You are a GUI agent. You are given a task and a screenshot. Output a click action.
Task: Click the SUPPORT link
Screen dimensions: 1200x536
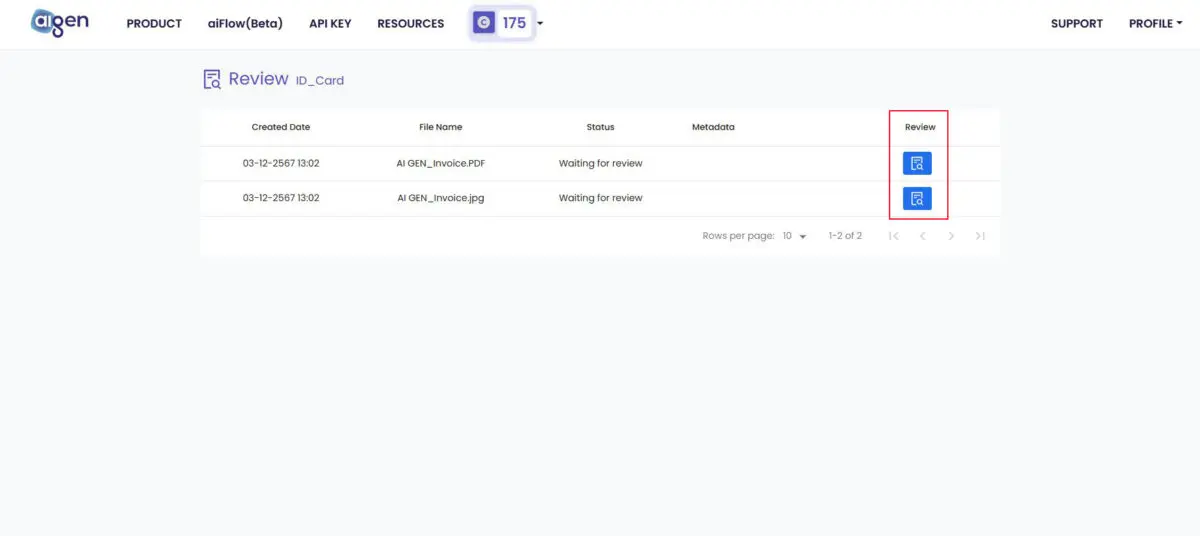[x=1077, y=23]
